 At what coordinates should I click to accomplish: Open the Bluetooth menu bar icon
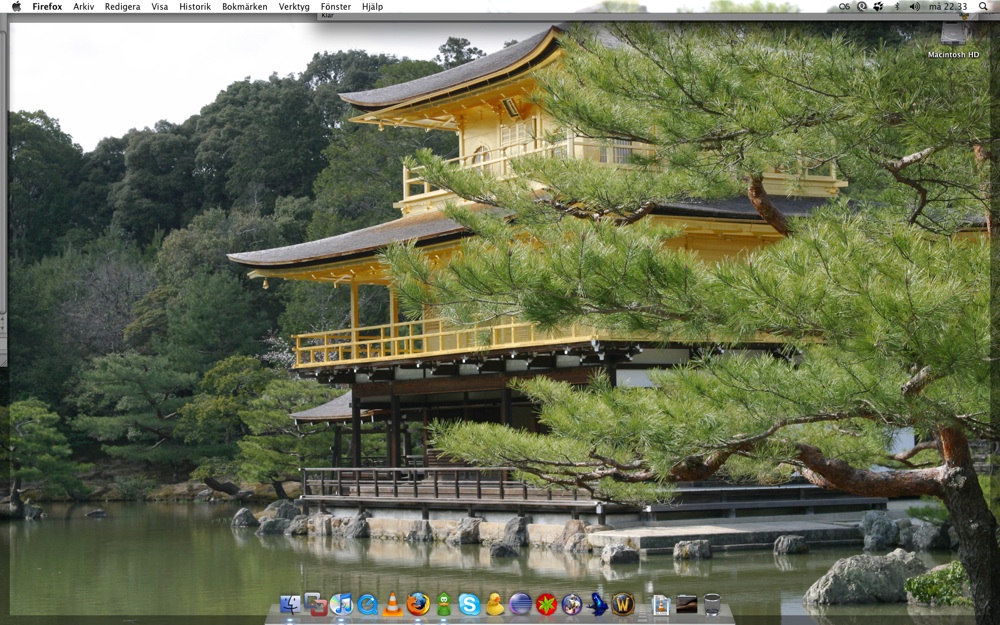(x=897, y=6)
